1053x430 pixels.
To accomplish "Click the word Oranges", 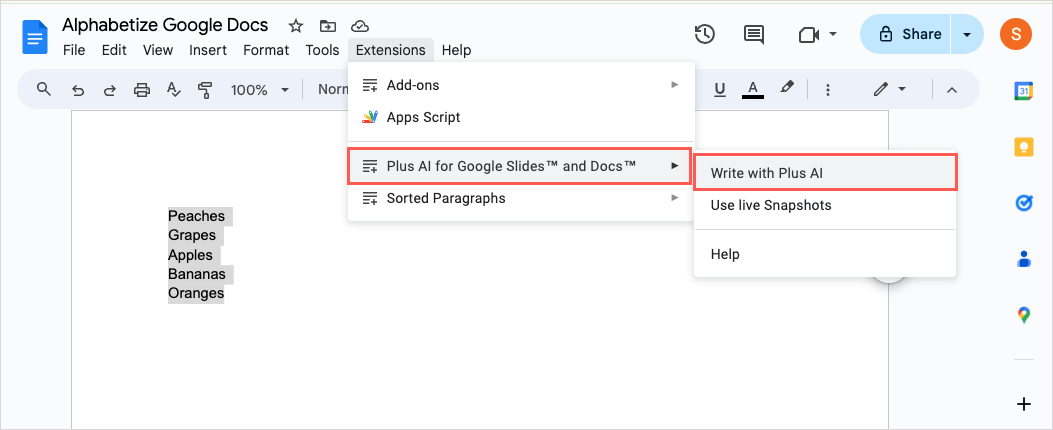I will [196, 294].
